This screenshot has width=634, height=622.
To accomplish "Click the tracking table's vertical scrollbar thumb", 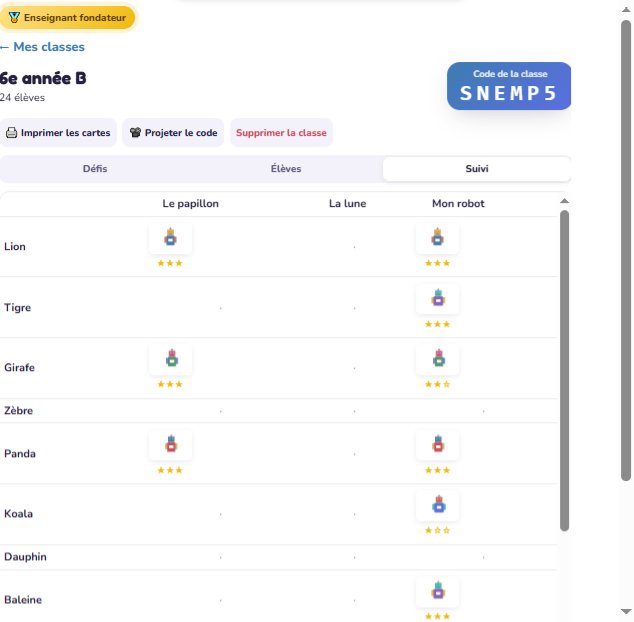I will [565, 370].
